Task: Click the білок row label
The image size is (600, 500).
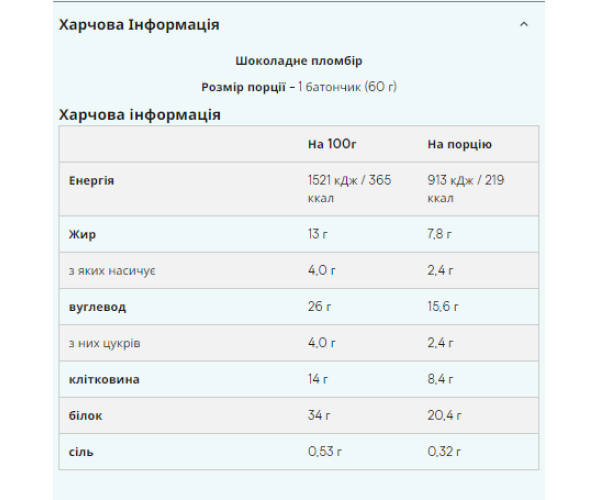Action: pos(85,415)
